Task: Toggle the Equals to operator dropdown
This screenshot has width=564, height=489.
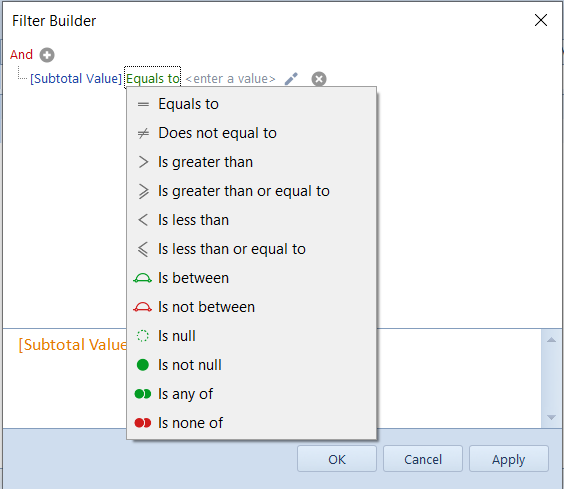Action: pyautogui.click(x=153, y=78)
